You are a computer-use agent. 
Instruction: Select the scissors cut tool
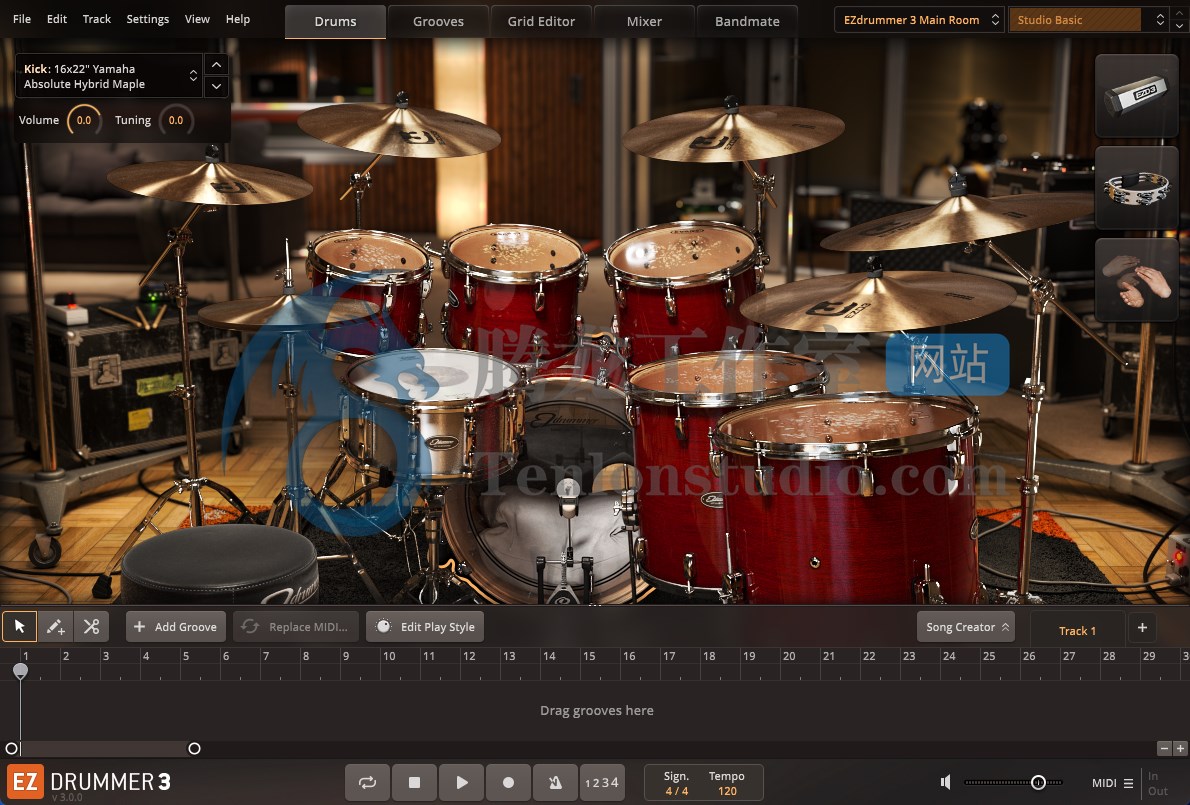(x=91, y=627)
